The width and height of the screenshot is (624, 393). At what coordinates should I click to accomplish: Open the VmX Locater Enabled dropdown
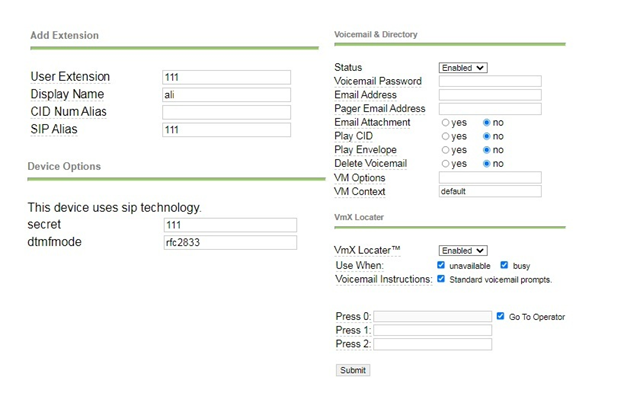tap(463, 251)
